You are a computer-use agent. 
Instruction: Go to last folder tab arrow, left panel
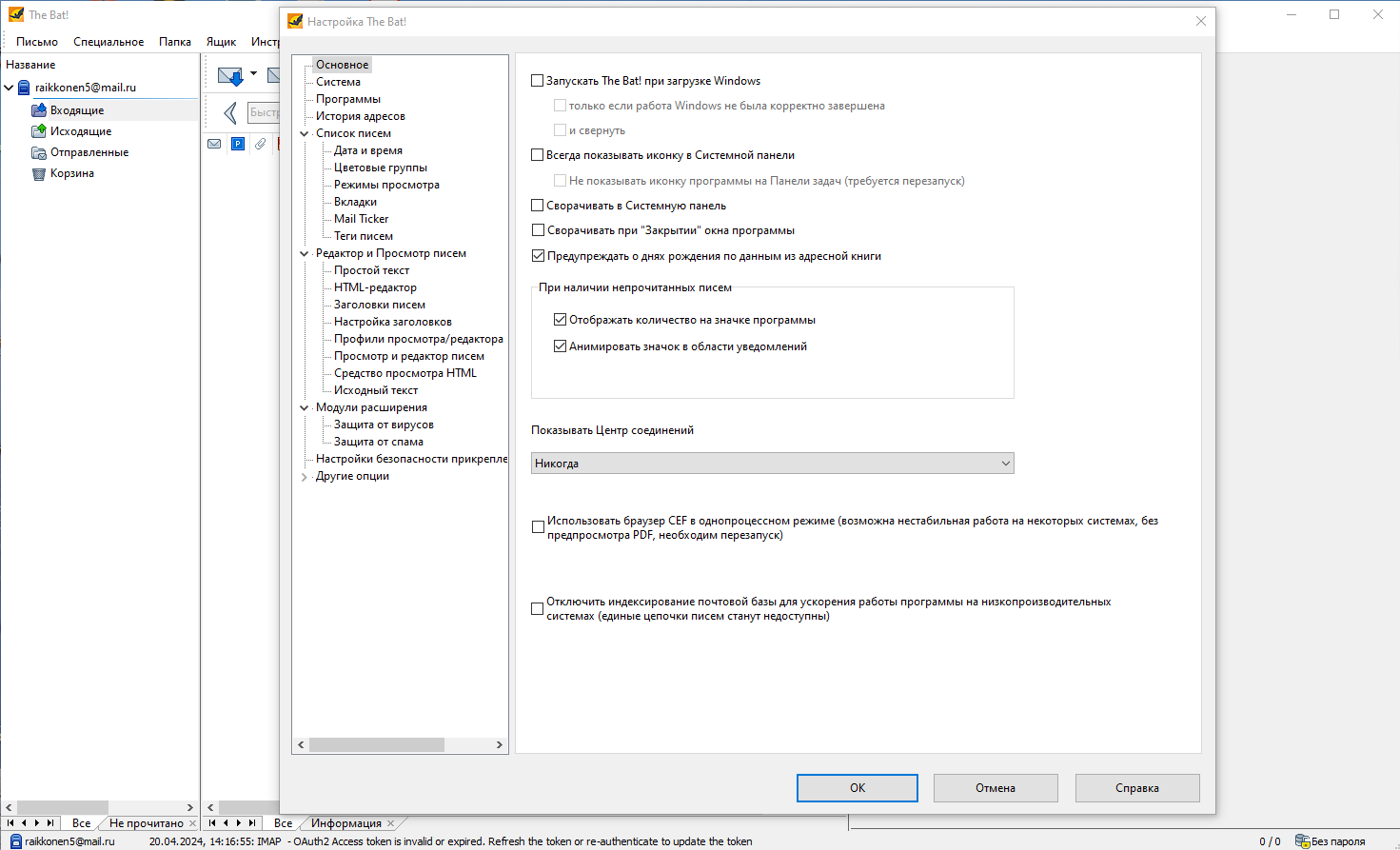(x=50, y=823)
